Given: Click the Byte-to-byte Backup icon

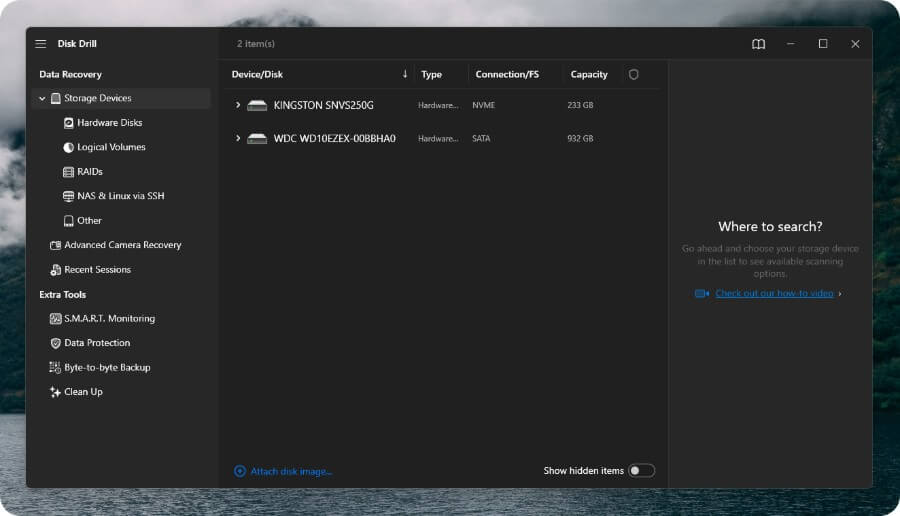Looking at the screenshot, I should click(56, 368).
